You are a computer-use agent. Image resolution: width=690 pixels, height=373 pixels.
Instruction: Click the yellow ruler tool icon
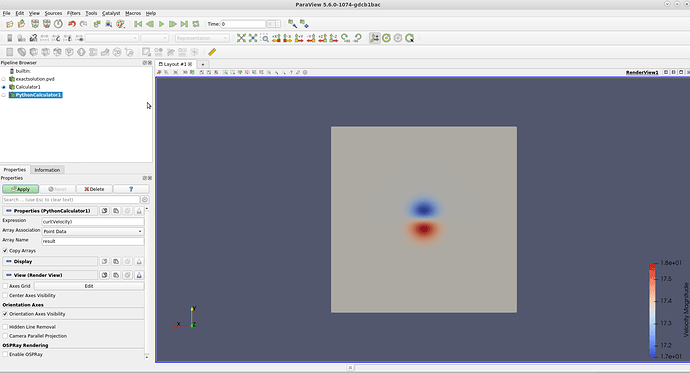pyautogui.click(x=212, y=52)
